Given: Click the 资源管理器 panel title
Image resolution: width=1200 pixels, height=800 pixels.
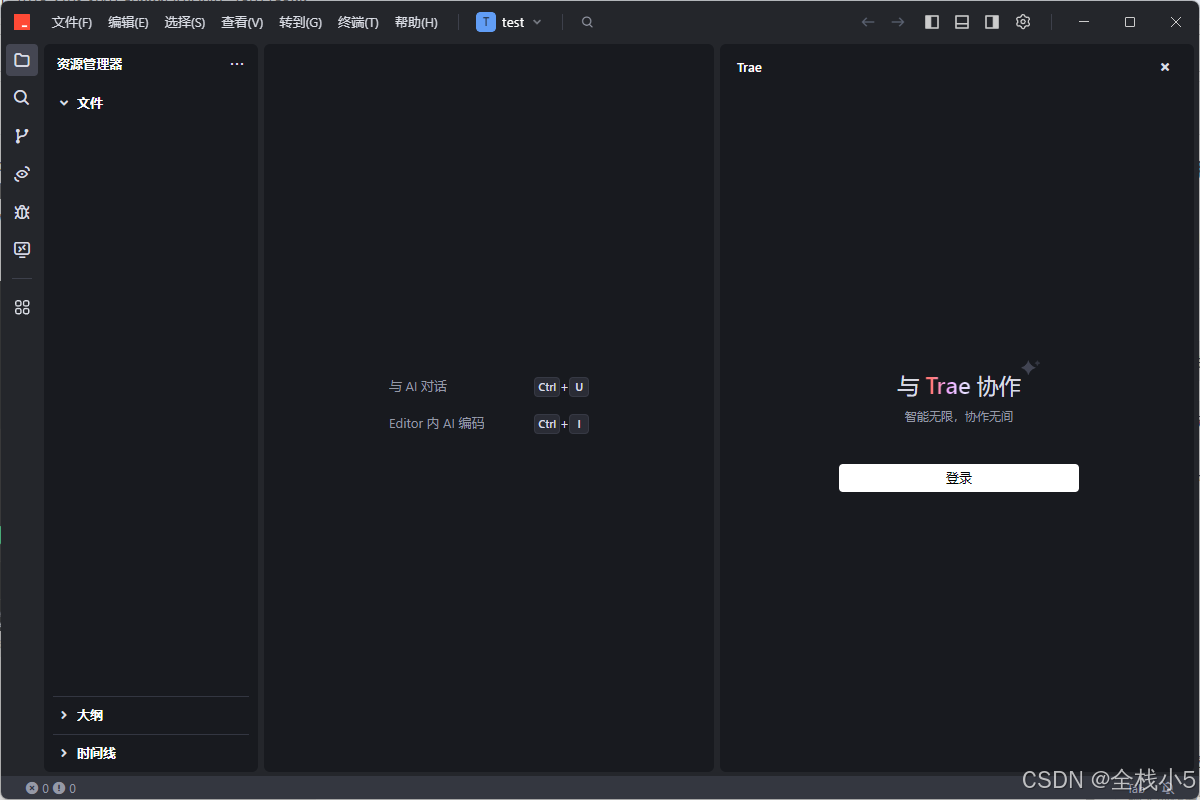Looking at the screenshot, I should coord(90,64).
